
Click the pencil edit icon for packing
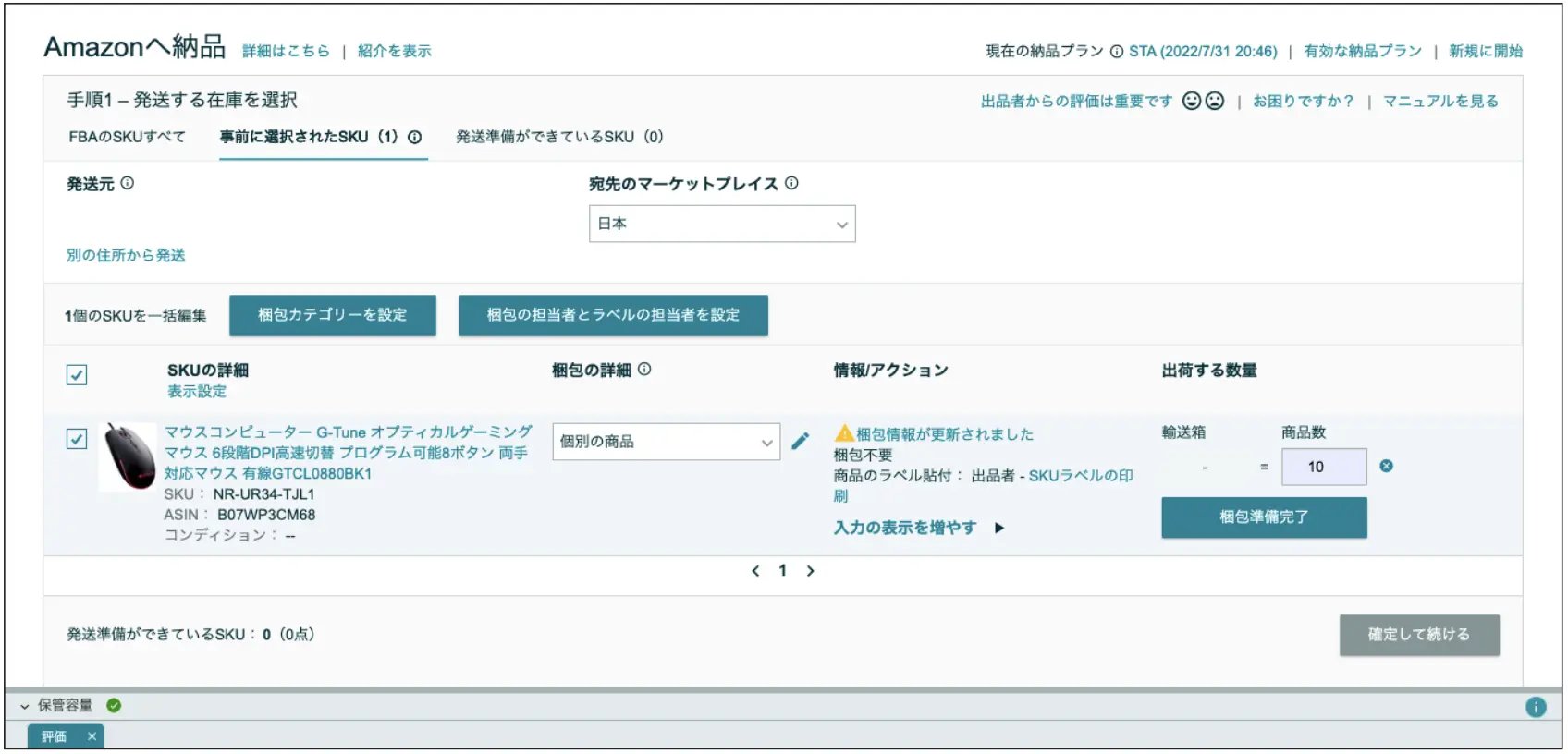coord(801,441)
